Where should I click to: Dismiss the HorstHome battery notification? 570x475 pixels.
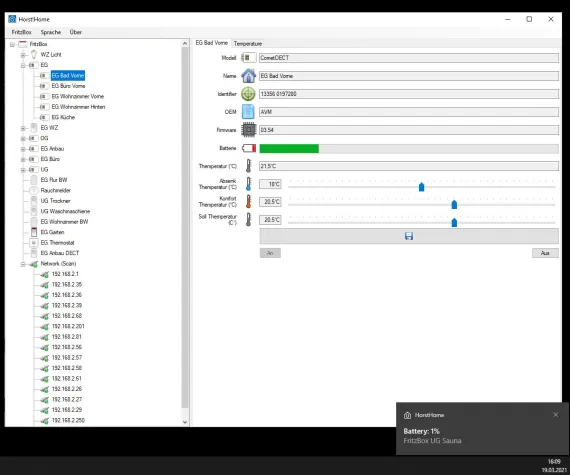pyautogui.click(x=555, y=415)
